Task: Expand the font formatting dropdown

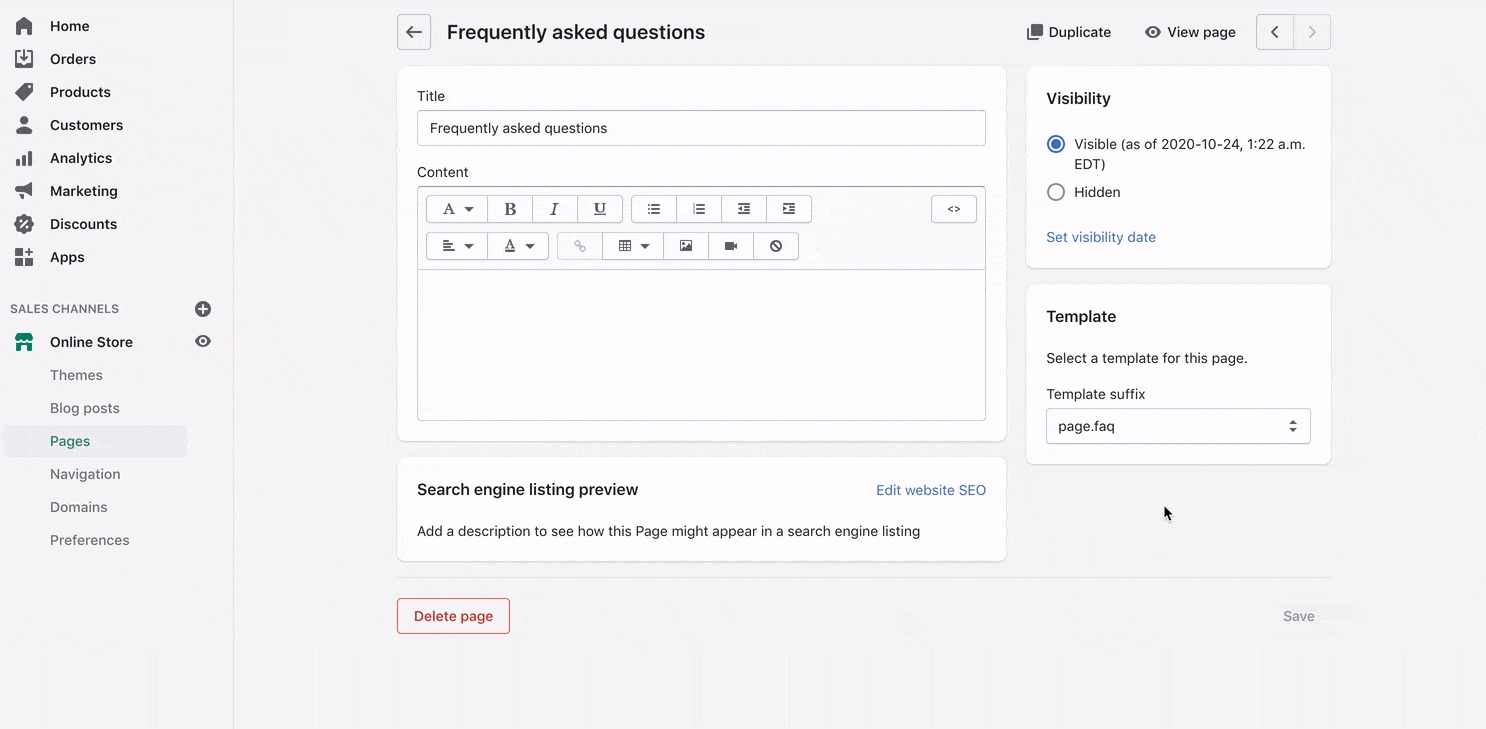Action: pos(457,209)
